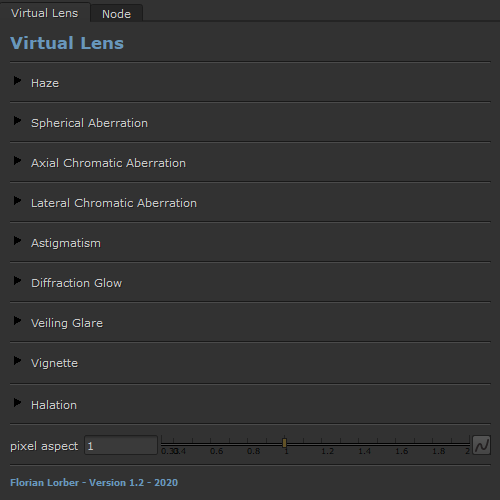Expand the Veiling Glare group
Image resolution: width=500 pixels, height=500 pixels.
click(17, 321)
